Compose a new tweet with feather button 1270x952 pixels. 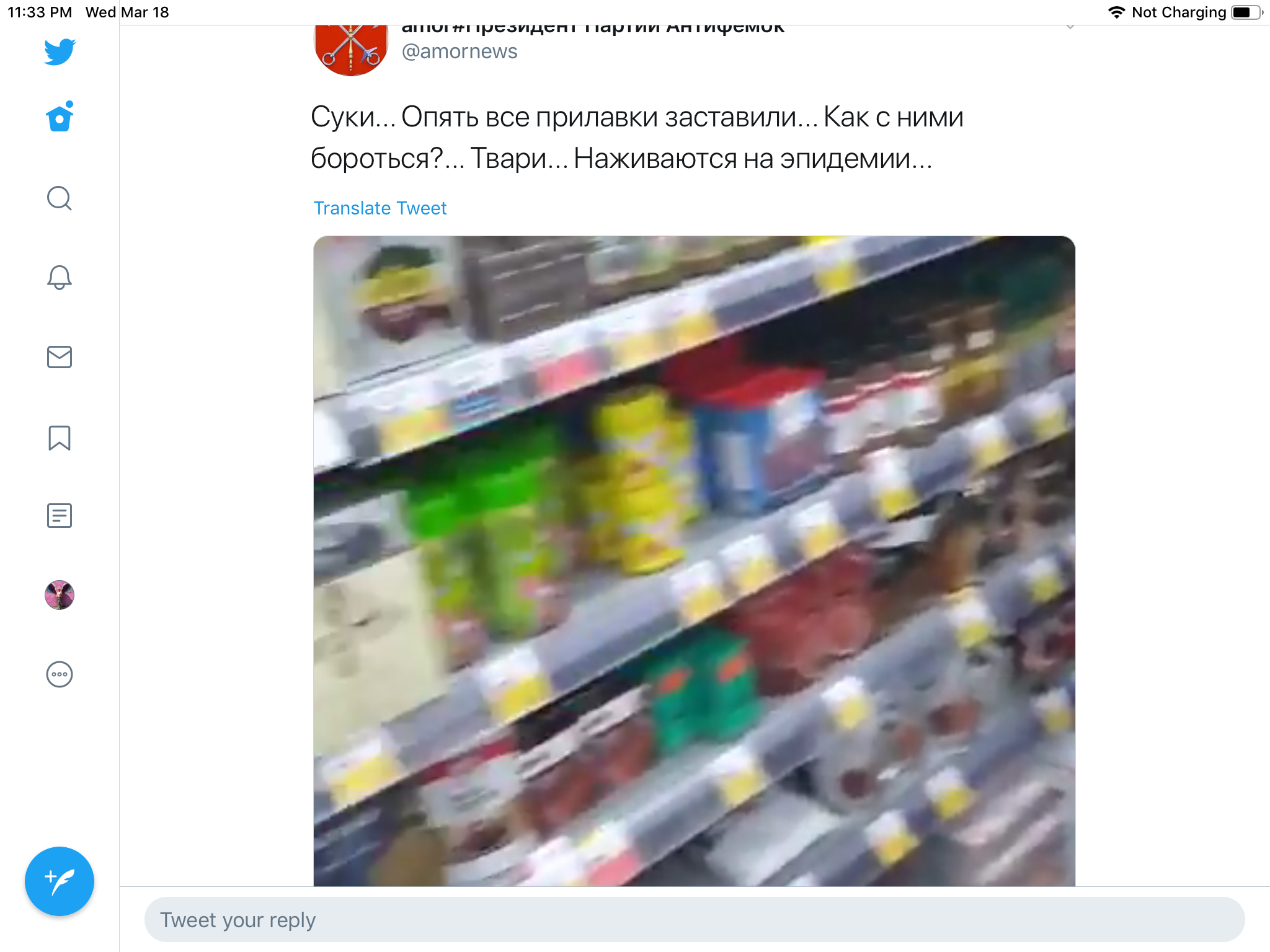pos(60,881)
